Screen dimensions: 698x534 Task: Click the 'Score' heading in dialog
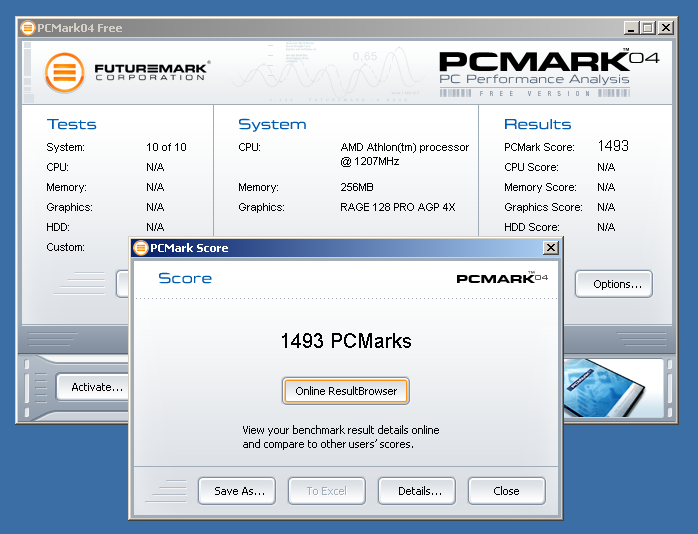click(185, 278)
